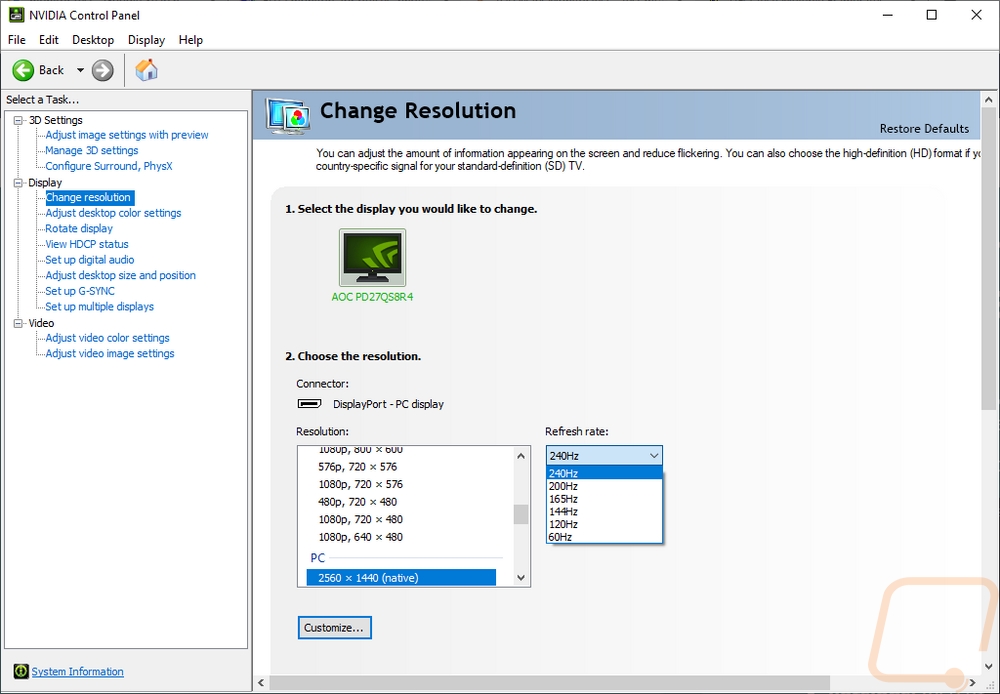1000x694 pixels.
Task: Open Configure Surround, PhysX
Action: [x=109, y=166]
